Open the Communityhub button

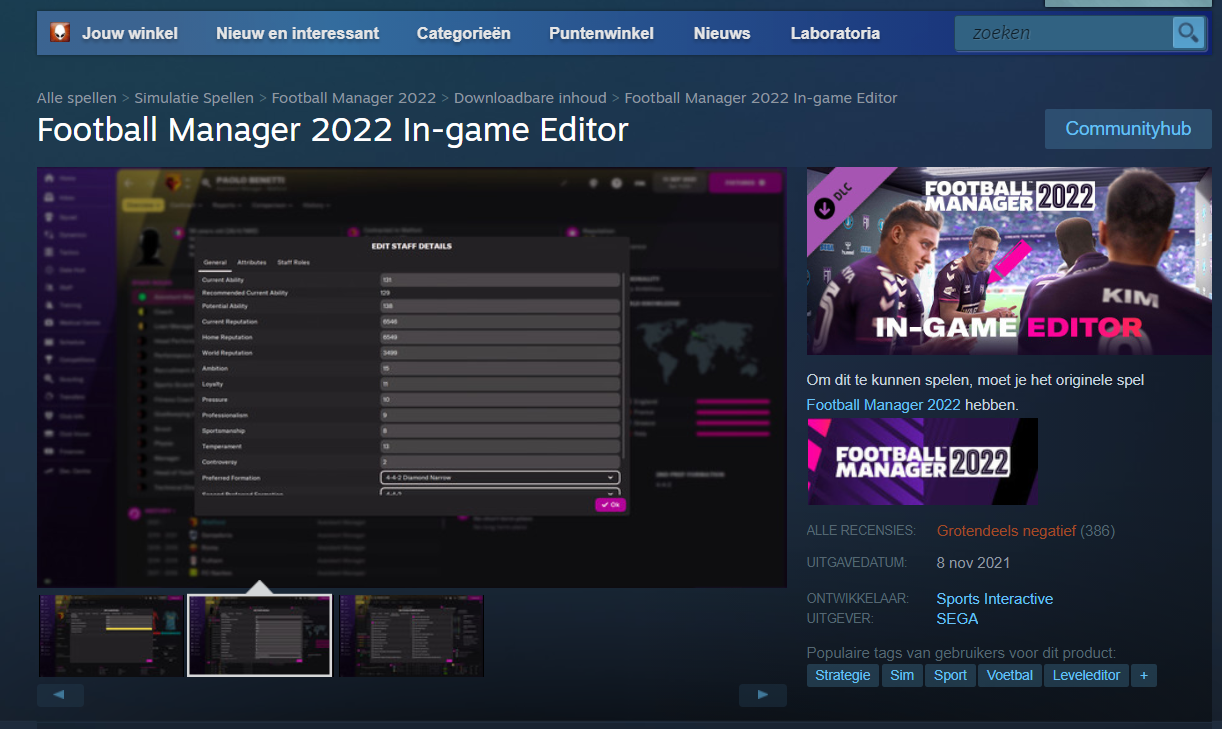(x=1128, y=129)
